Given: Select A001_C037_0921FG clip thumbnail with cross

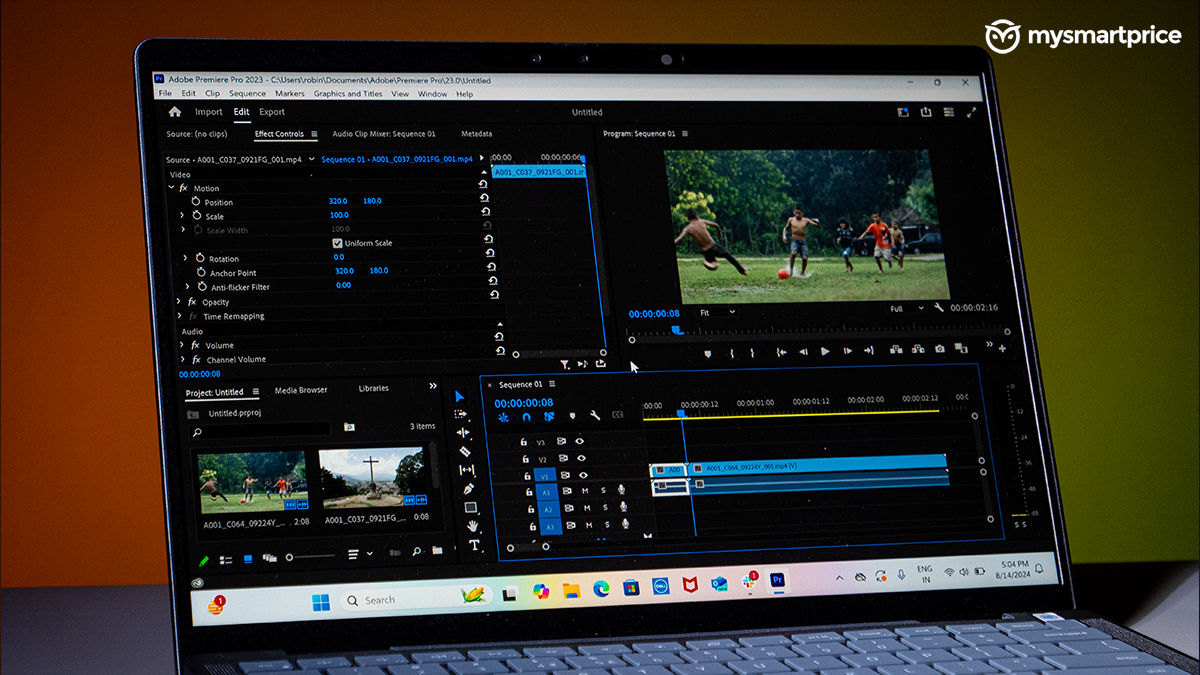Looking at the screenshot, I should [372, 478].
